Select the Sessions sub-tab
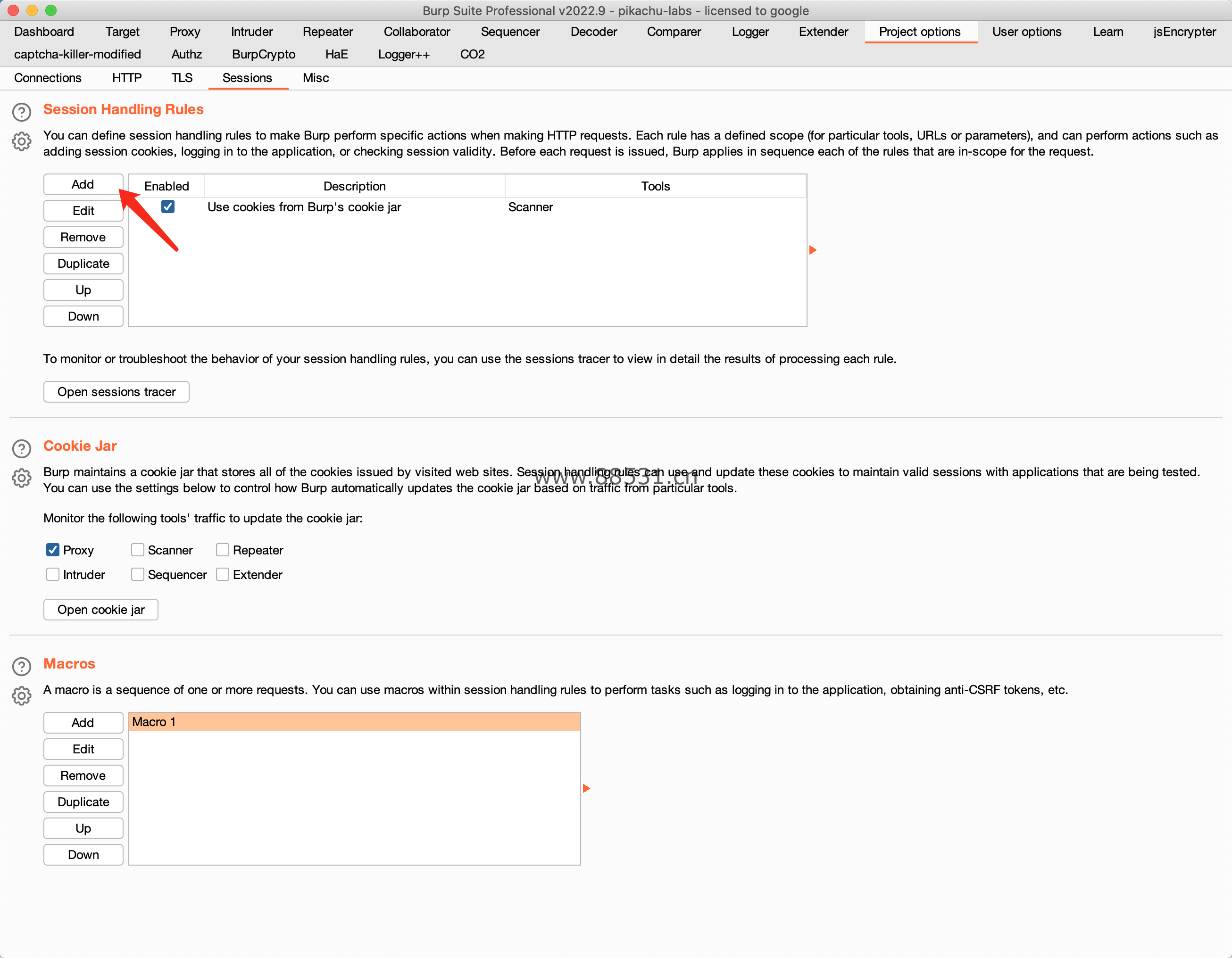Screen dimensions: 1232x958 pos(247,78)
